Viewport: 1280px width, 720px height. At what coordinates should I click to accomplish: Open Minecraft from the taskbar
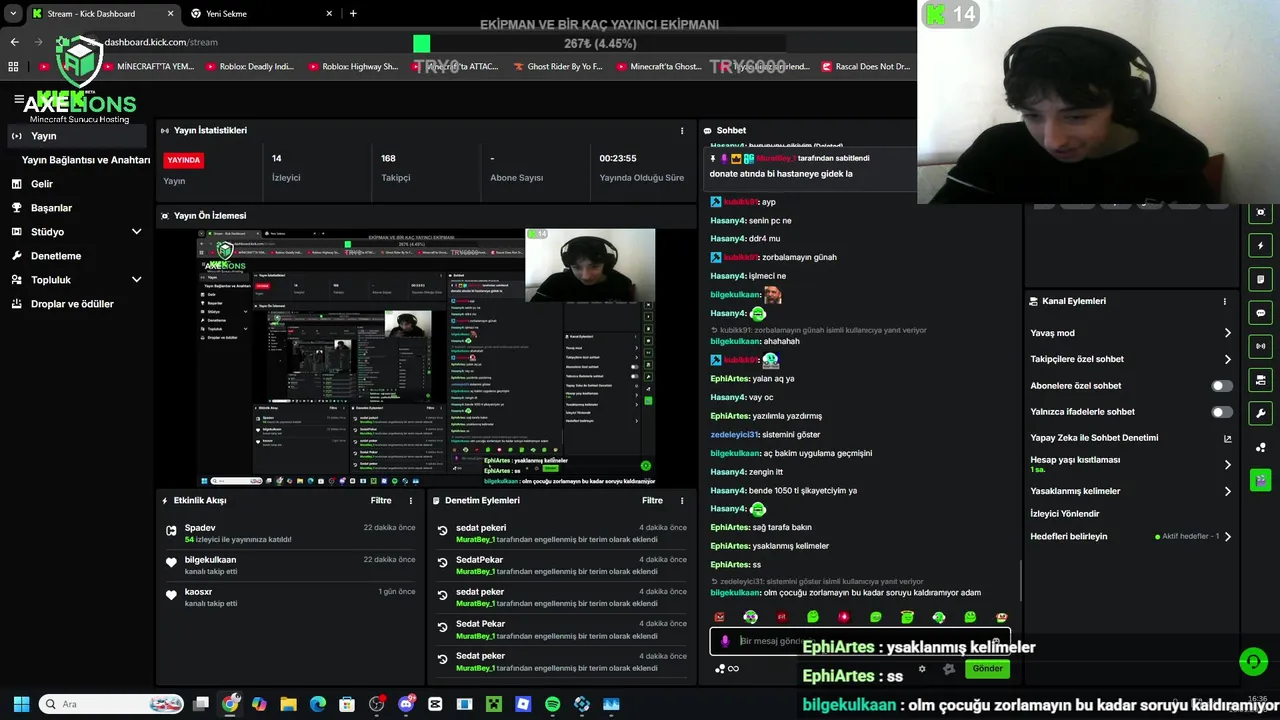tap(494, 704)
